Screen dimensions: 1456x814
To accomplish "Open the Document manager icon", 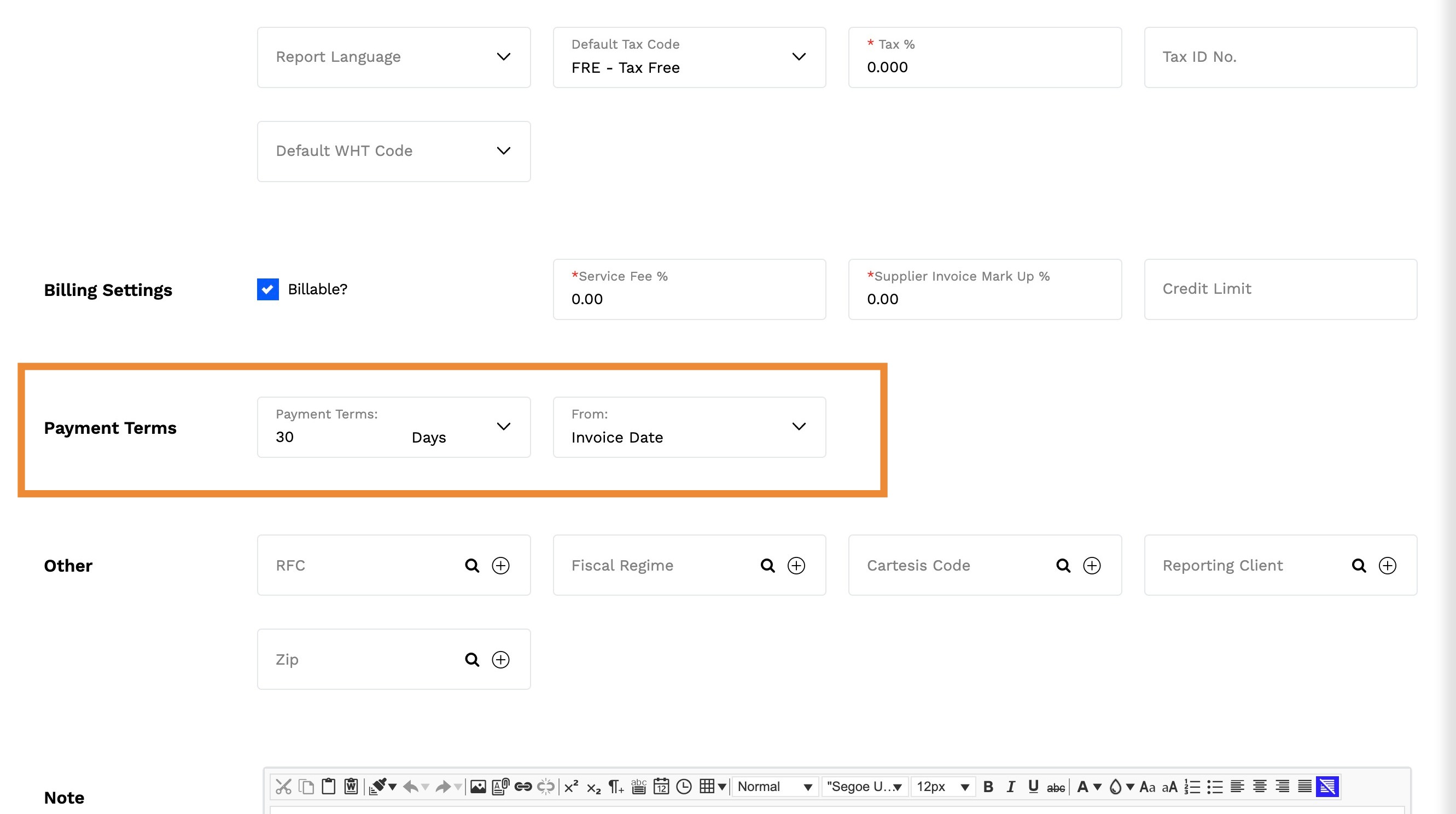I will 501,786.
